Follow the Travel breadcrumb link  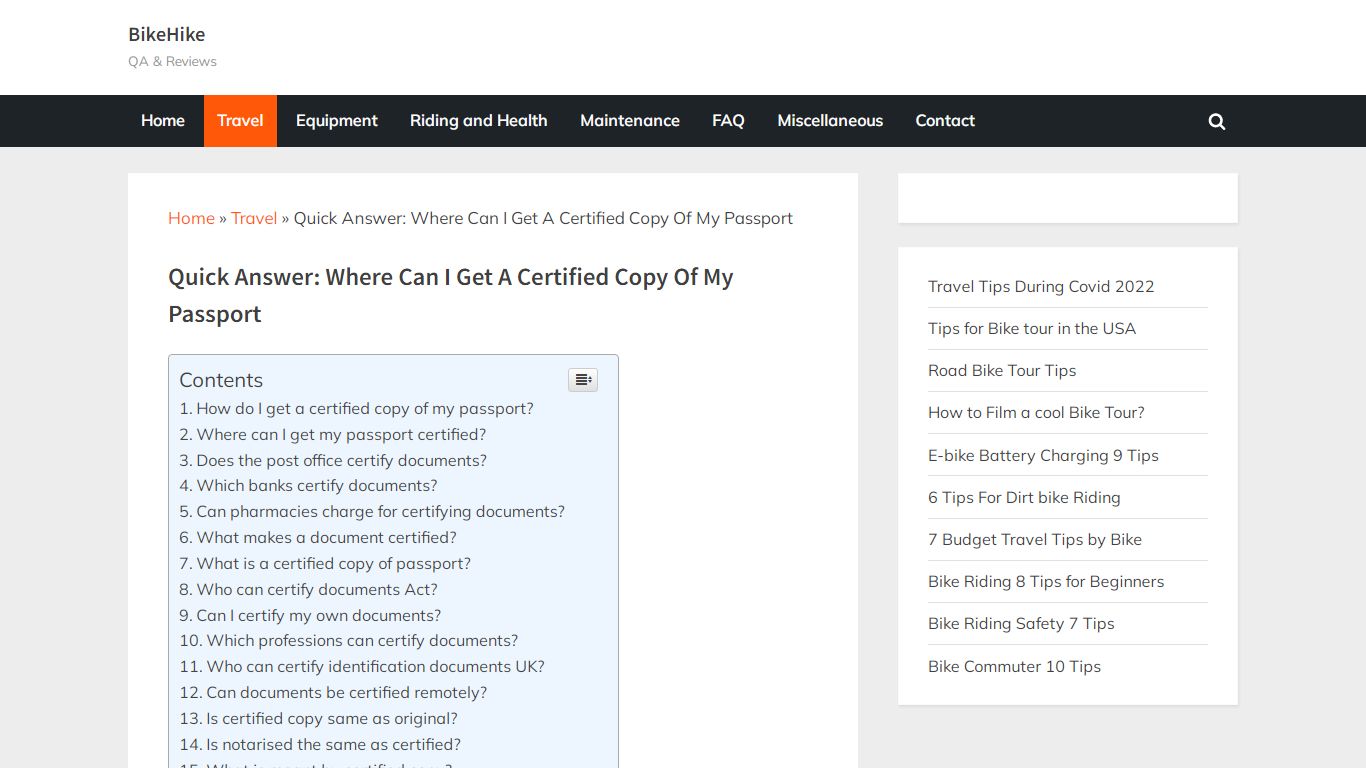[254, 218]
